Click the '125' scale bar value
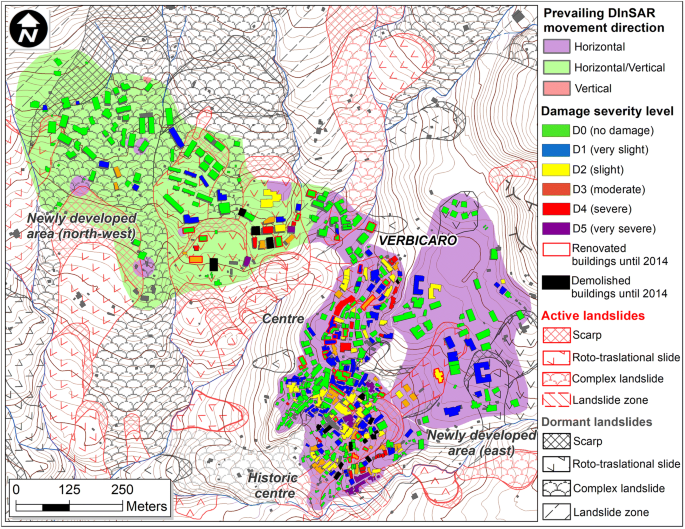The width and height of the screenshot is (685, 529). 70,489
